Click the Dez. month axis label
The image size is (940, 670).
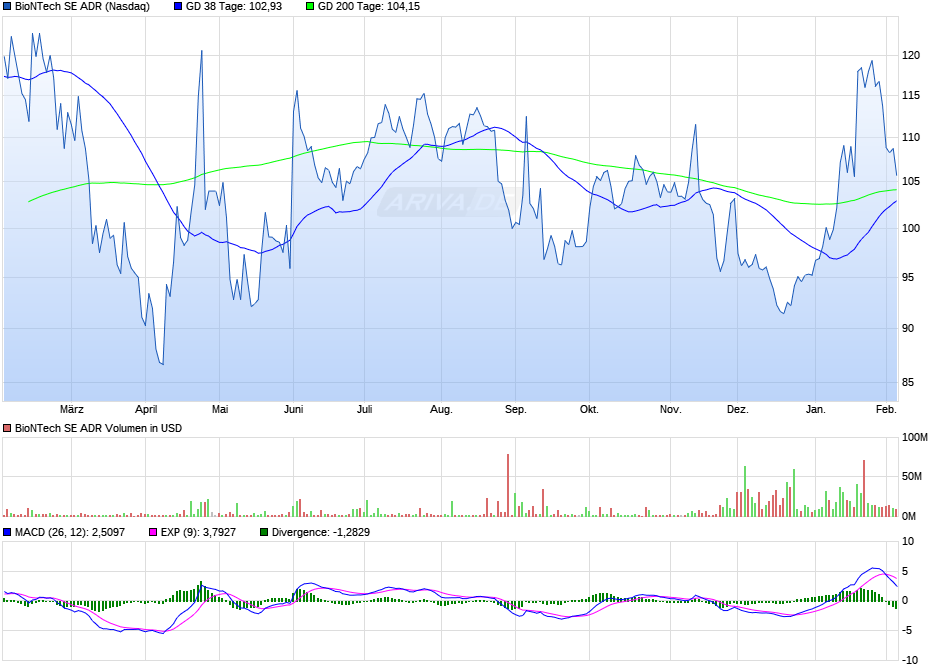click(x=738, y=409)
